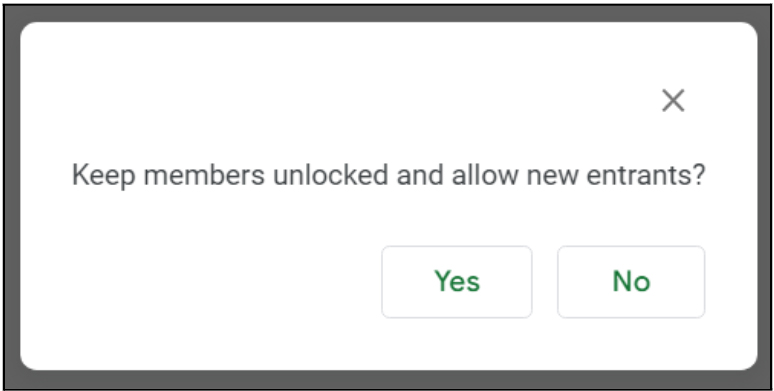Confirm keeping members unlocked with Yes
The height and width of the screenshot is (391, 774).
(x=457, y=282)
